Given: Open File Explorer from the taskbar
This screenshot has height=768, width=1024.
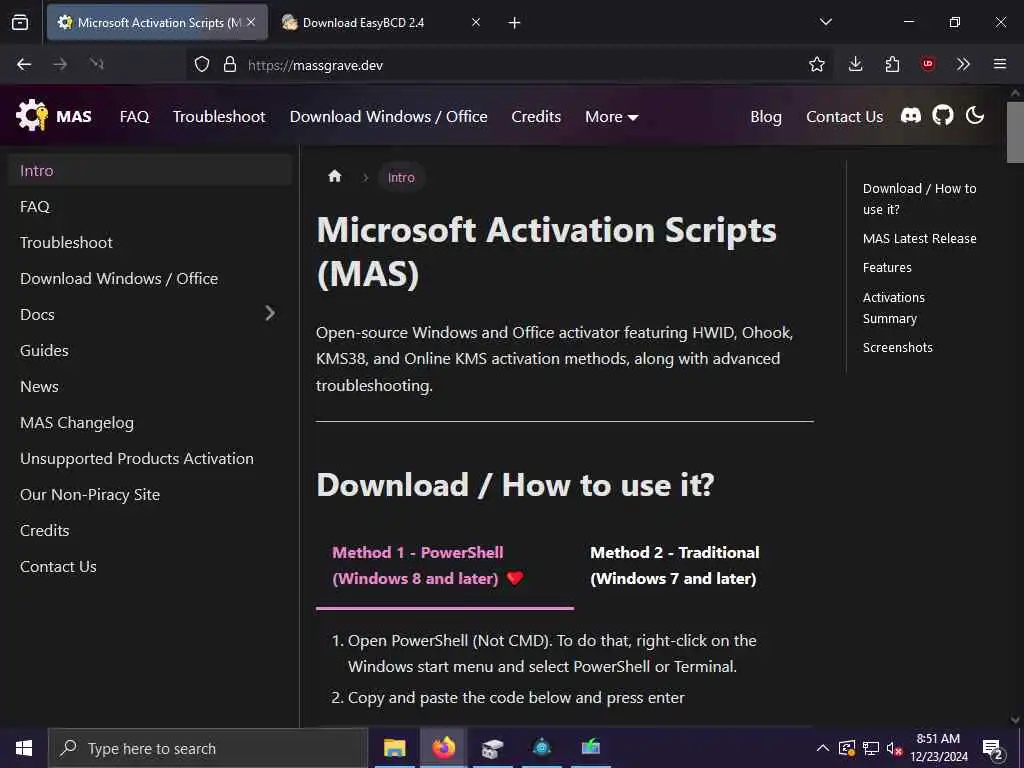Looking at the screenshot, I should coord(394,748).
